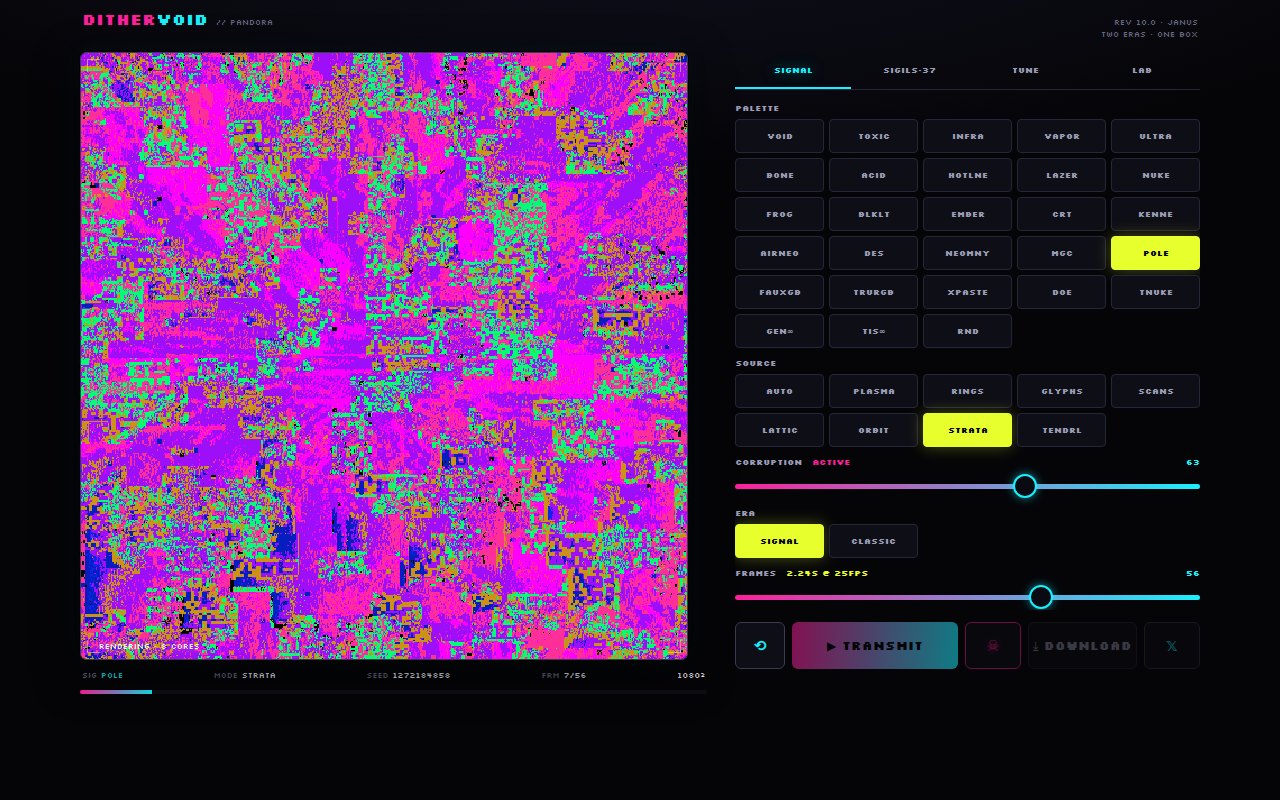Select the FauxGB palette
1280x800 pixels.
780,292
